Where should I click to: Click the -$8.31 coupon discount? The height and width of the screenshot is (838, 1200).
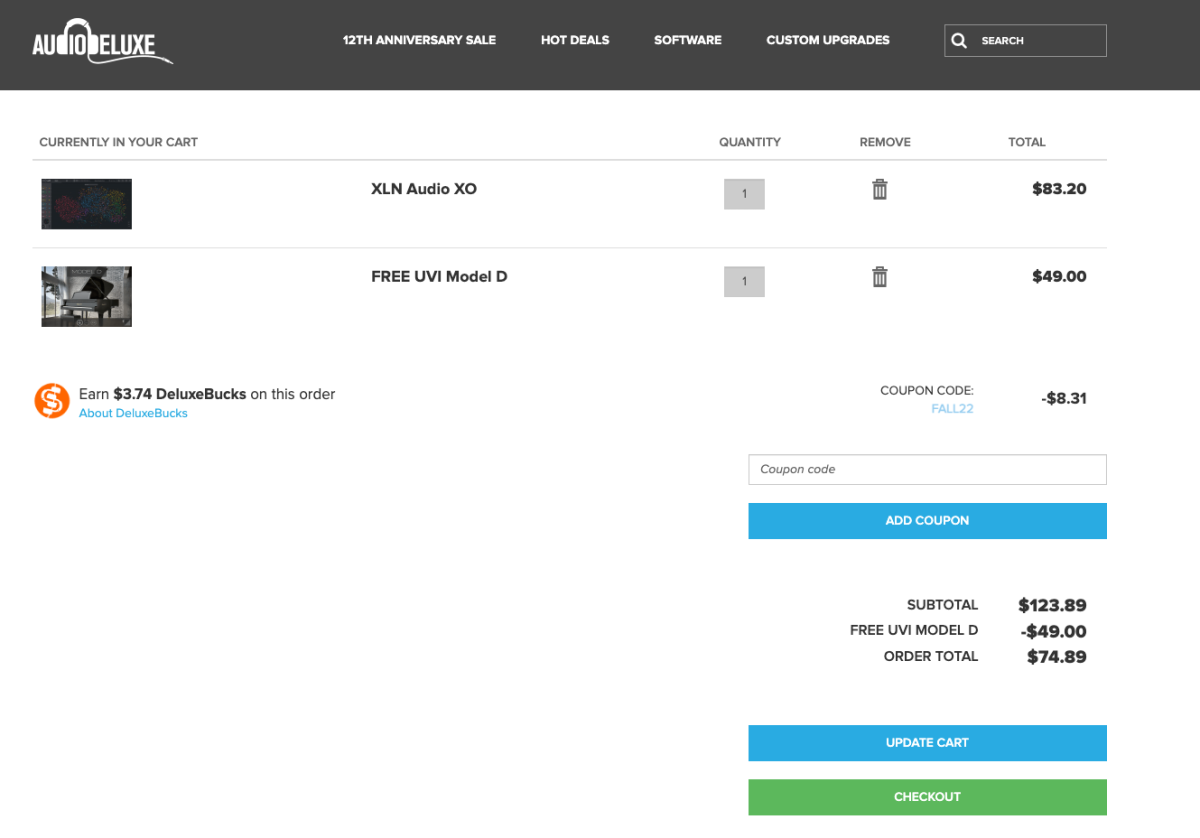click(1064, 398)
